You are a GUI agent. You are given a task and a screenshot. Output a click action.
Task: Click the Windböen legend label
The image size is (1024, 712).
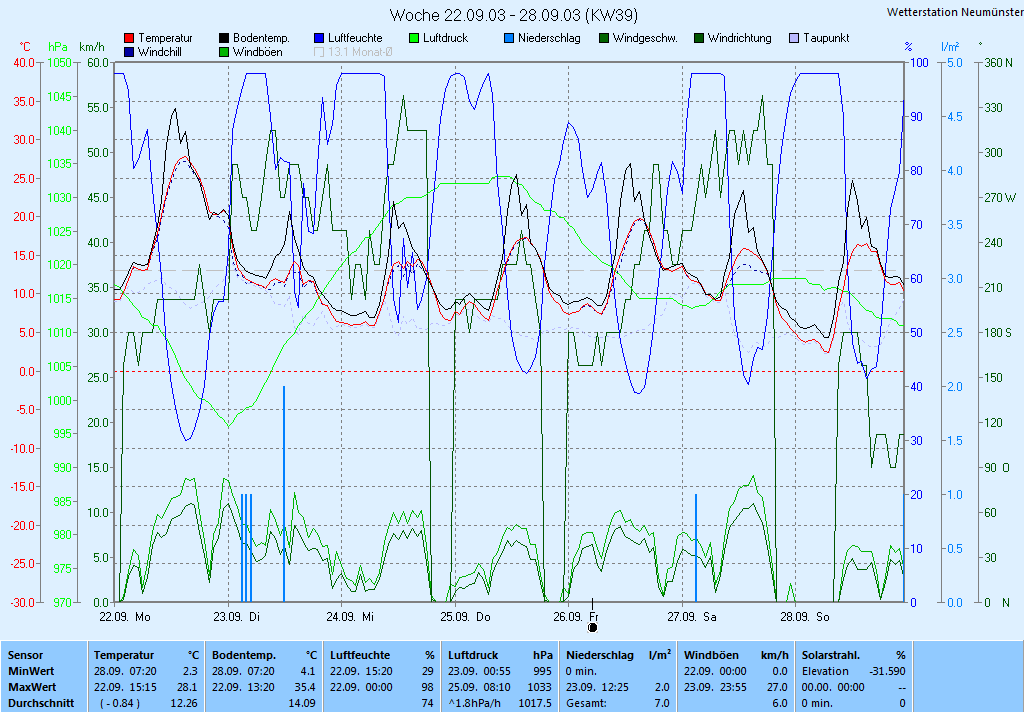257,52
